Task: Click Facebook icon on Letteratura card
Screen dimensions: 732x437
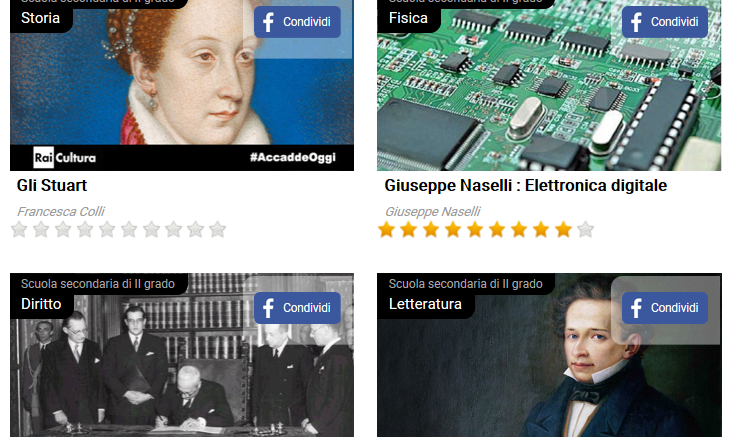Action: 636,308
